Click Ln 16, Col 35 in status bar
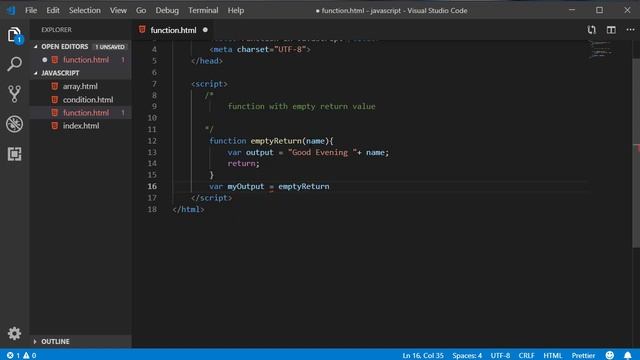The height and width of the screenshot is (360, 640). coord(423,356)
